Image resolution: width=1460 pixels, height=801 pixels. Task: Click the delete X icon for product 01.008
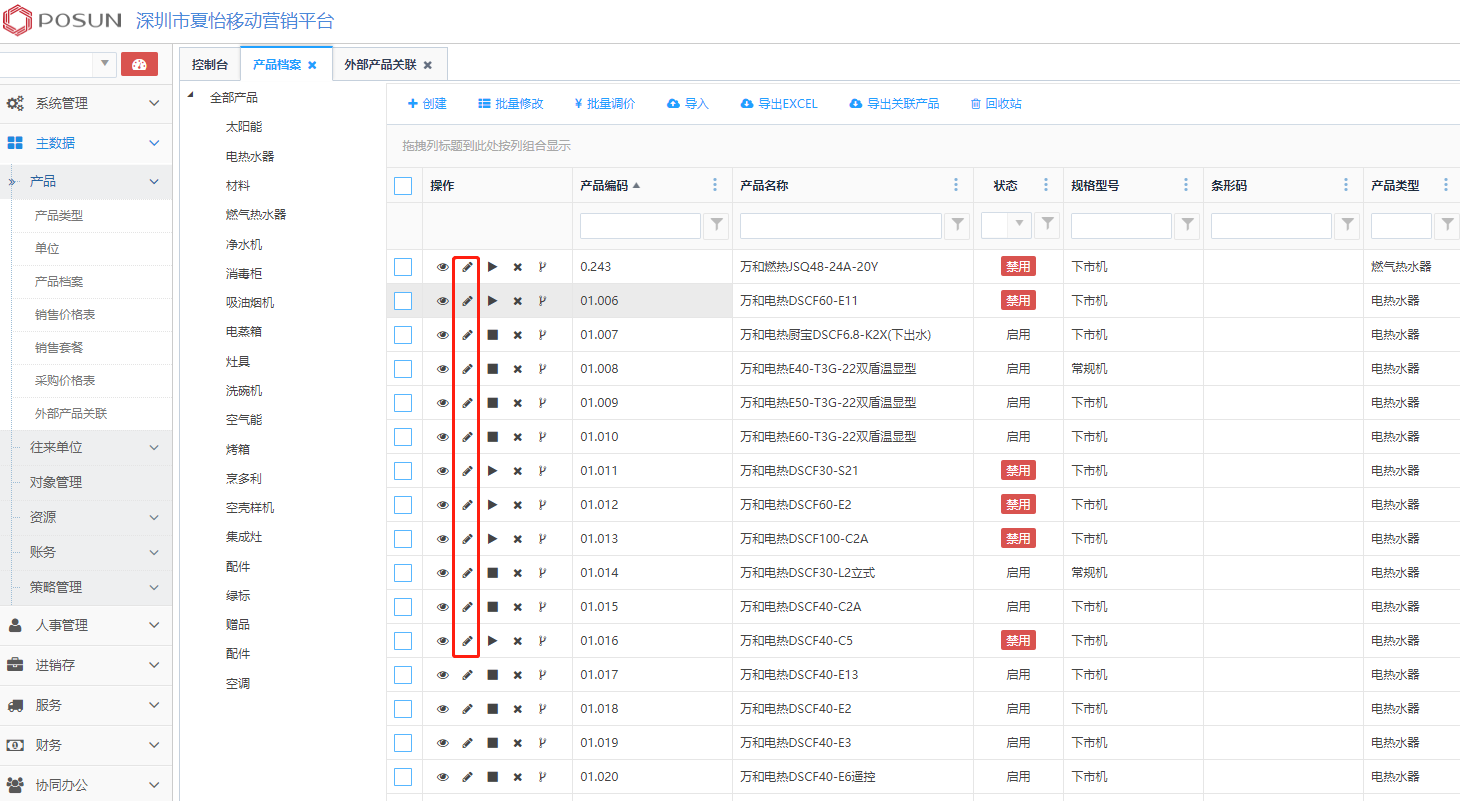[518, 369]
